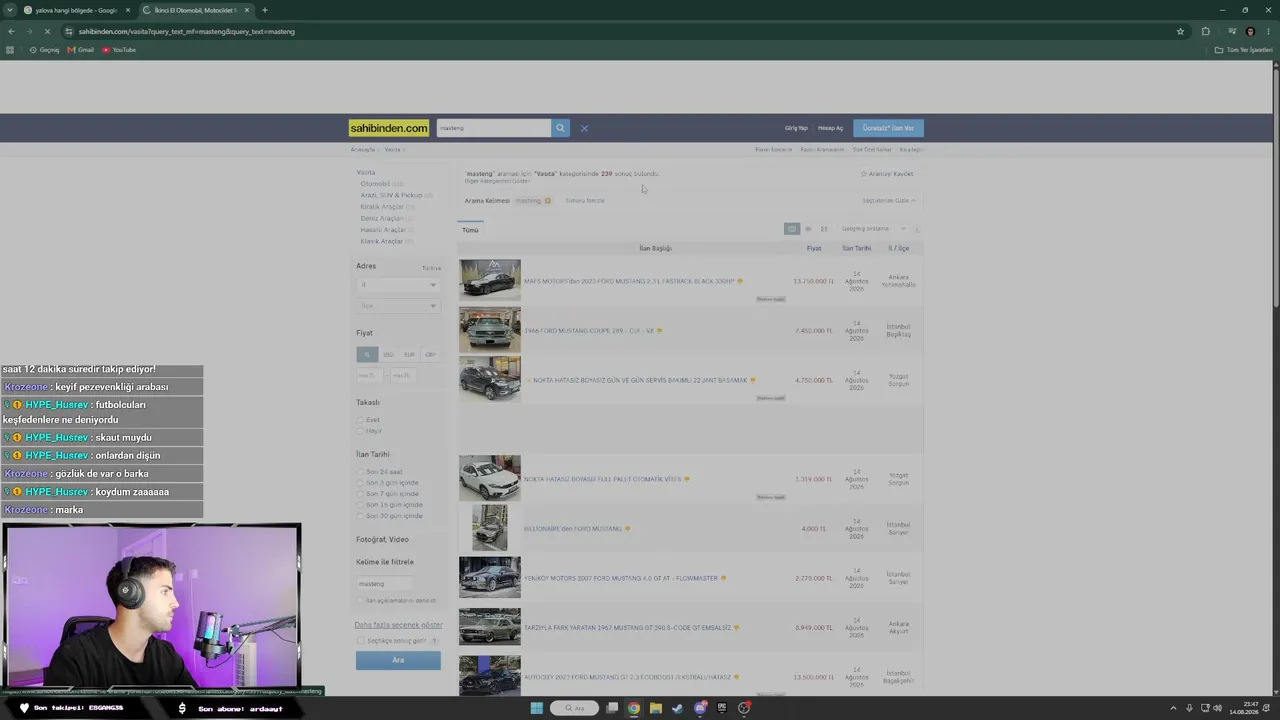Click the Hesap Aç link
The width and height of the screenshot is (1280, 720).
[830, 128]
